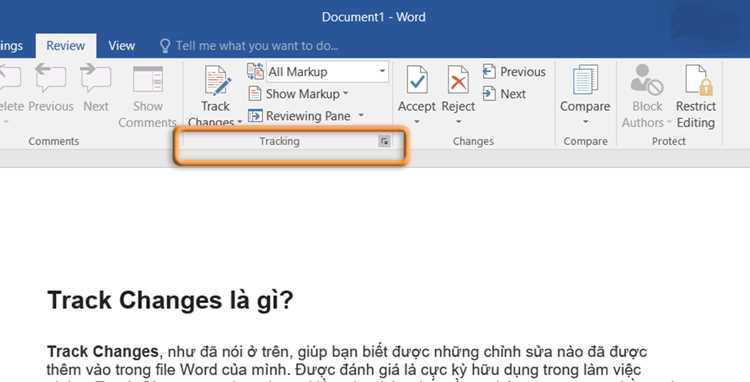Go to Next change in Changes group
This screenshot has height=382, width=750.
(505, 94)
